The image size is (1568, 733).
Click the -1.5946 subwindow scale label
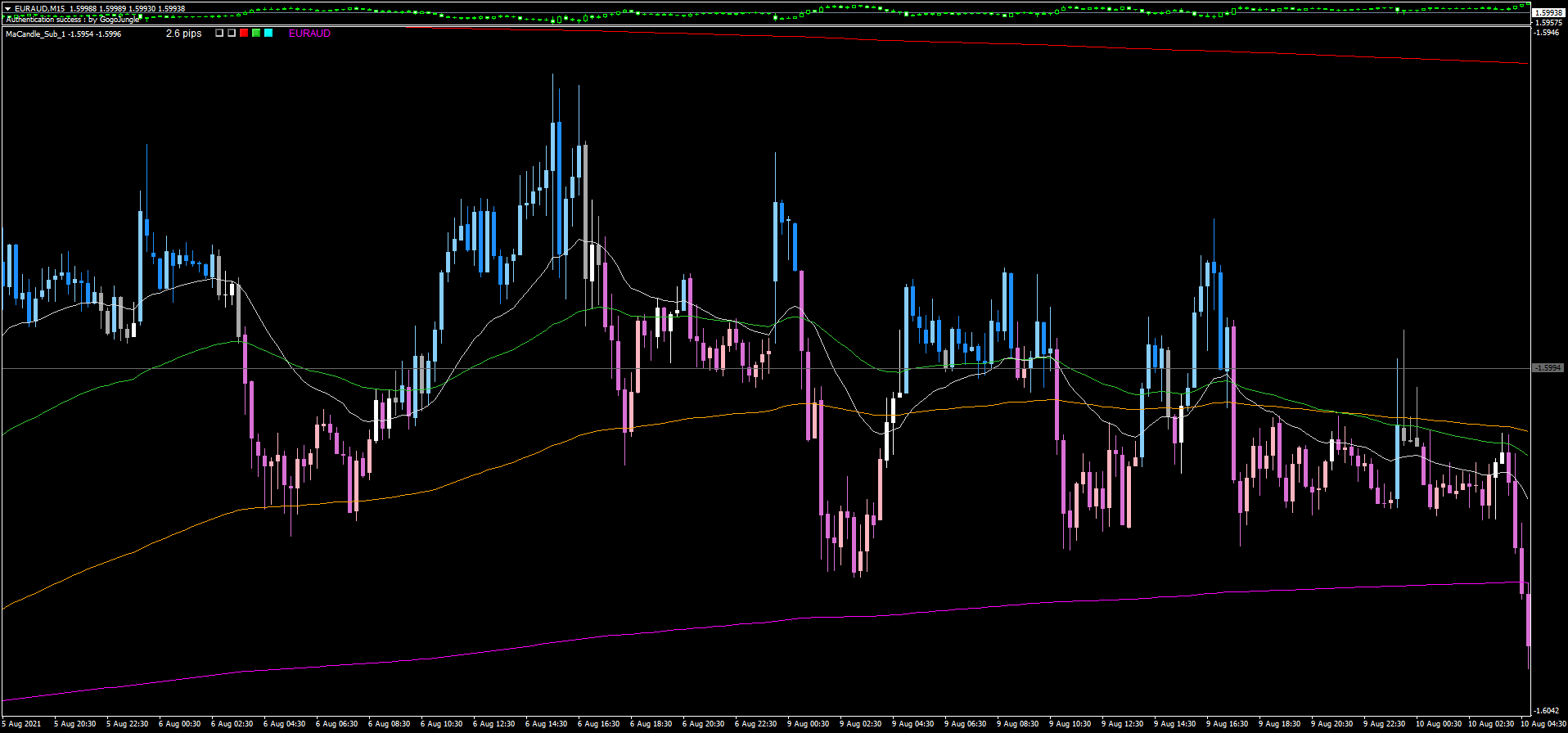[x=1548, y=34]
